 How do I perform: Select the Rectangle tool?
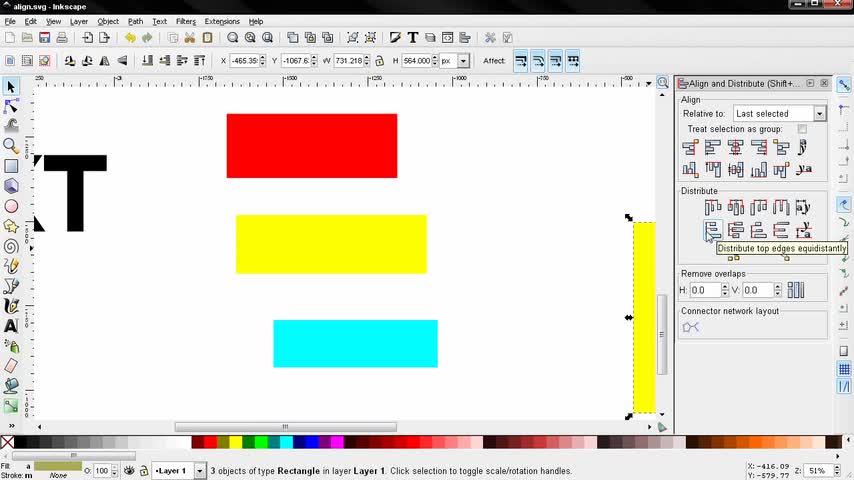pyautogui.click(x=11, y=166)
